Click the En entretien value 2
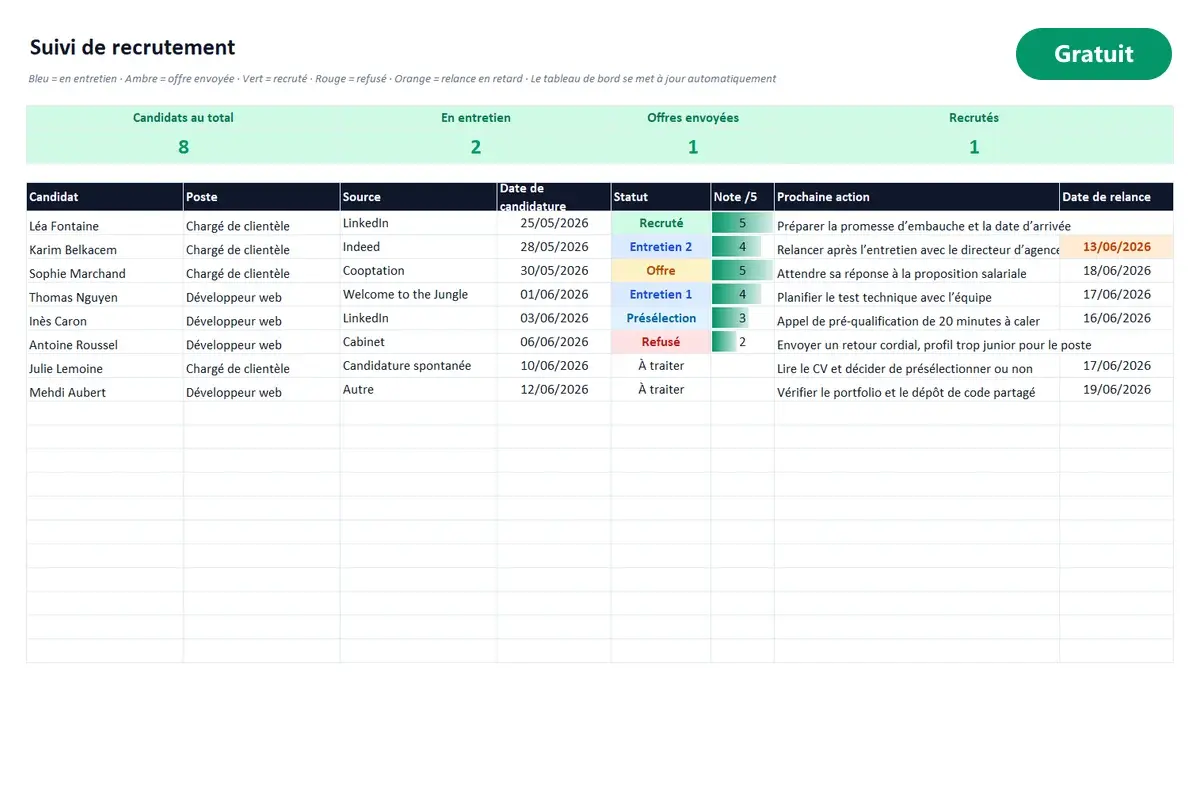This screenshot has width=1200, height=800. pyautogui.click(x=476, y=147)
